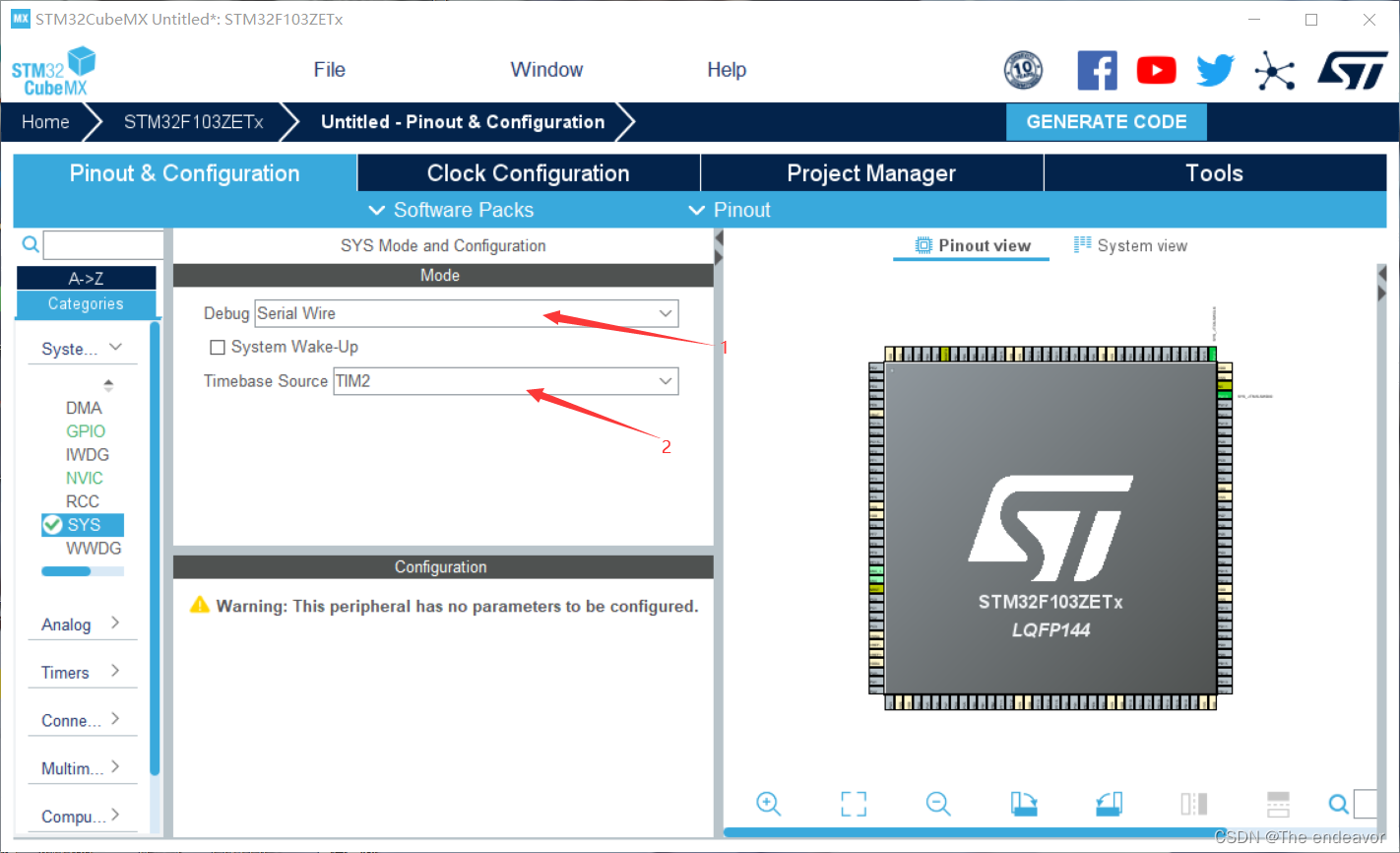This screenshot has width=1400, height=853.
Task: Expand the Multimedia category
Action: point(83,768)
